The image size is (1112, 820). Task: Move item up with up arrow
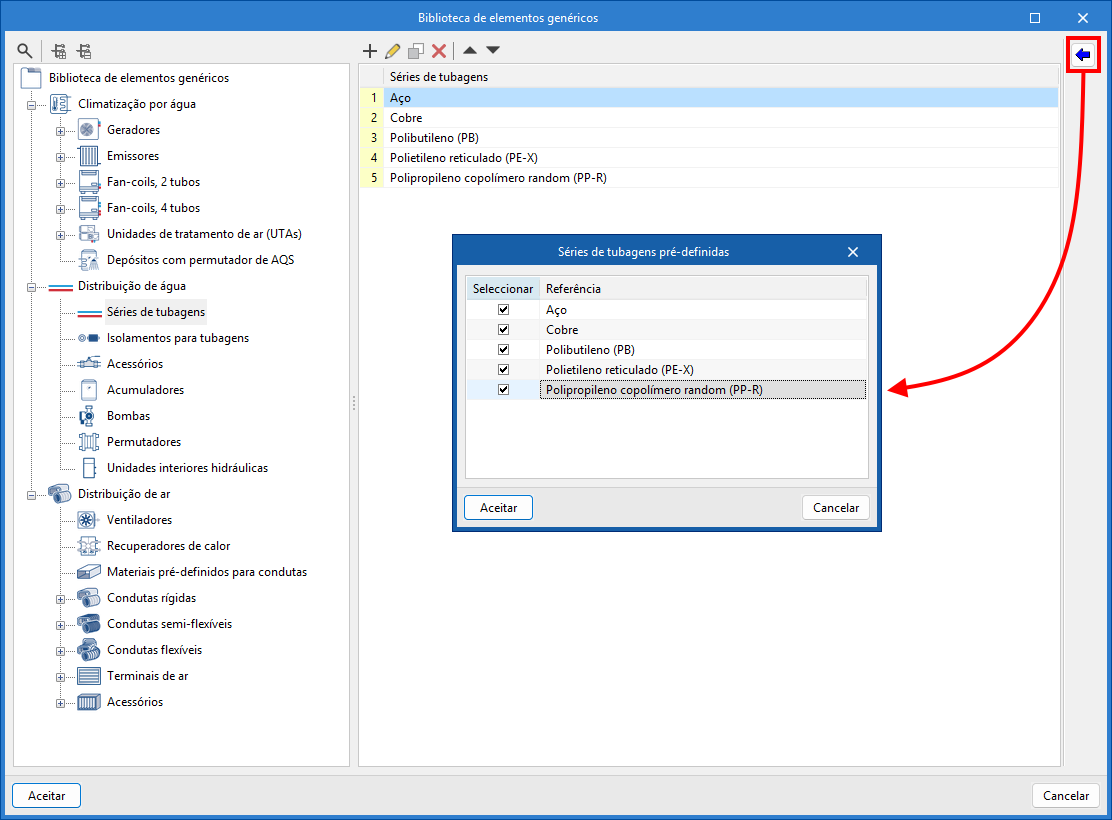point(469,50)
